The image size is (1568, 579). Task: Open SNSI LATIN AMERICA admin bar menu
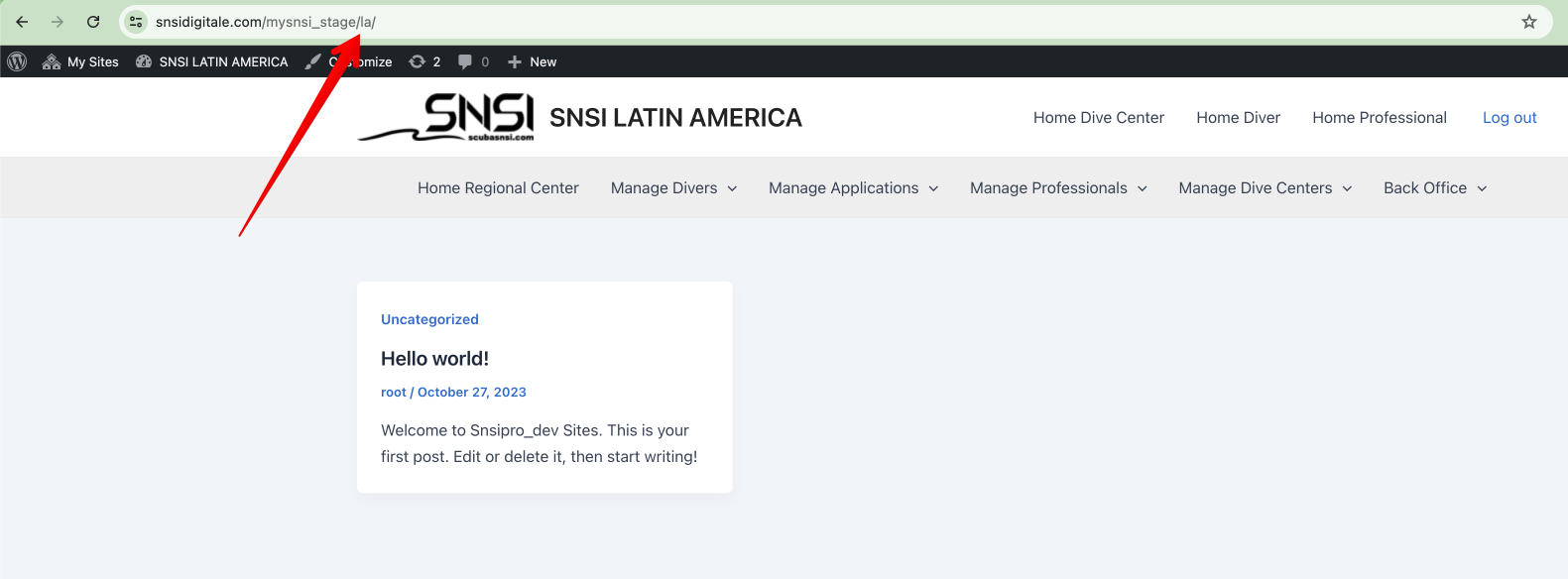point(211,61)
